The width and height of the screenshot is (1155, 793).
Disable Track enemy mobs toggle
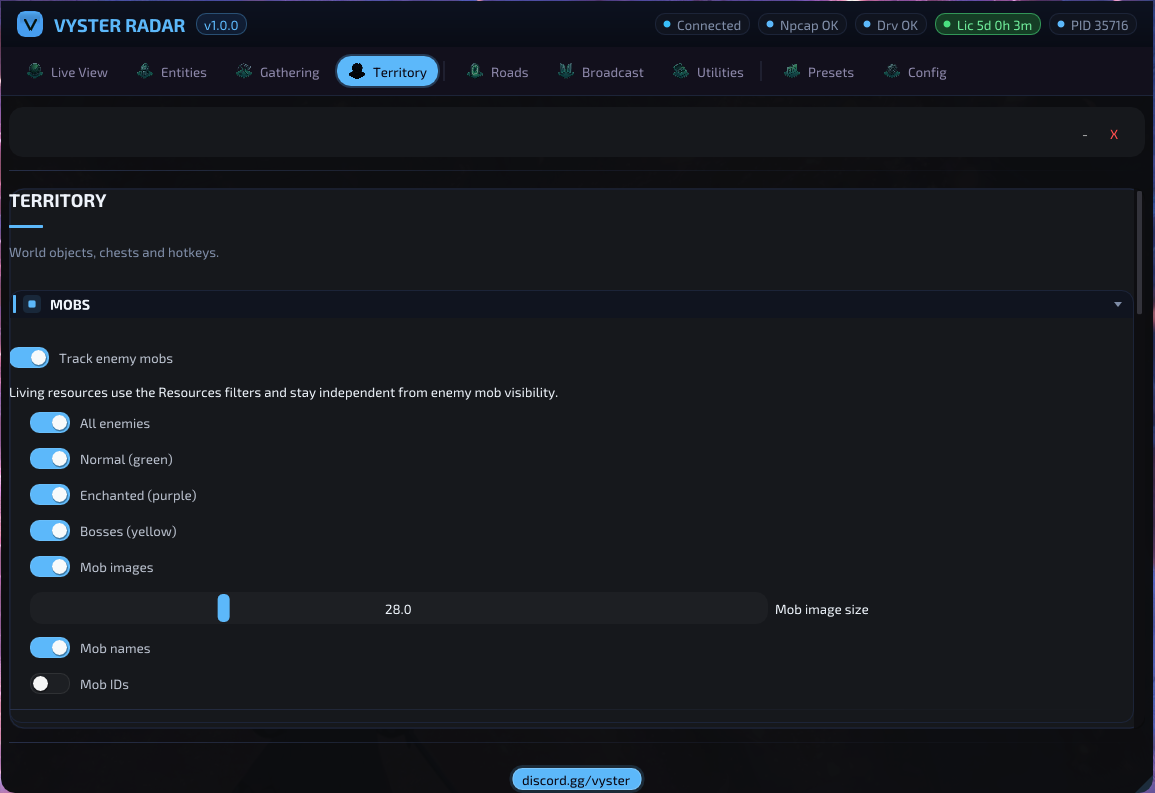click(x=29, y=358)
